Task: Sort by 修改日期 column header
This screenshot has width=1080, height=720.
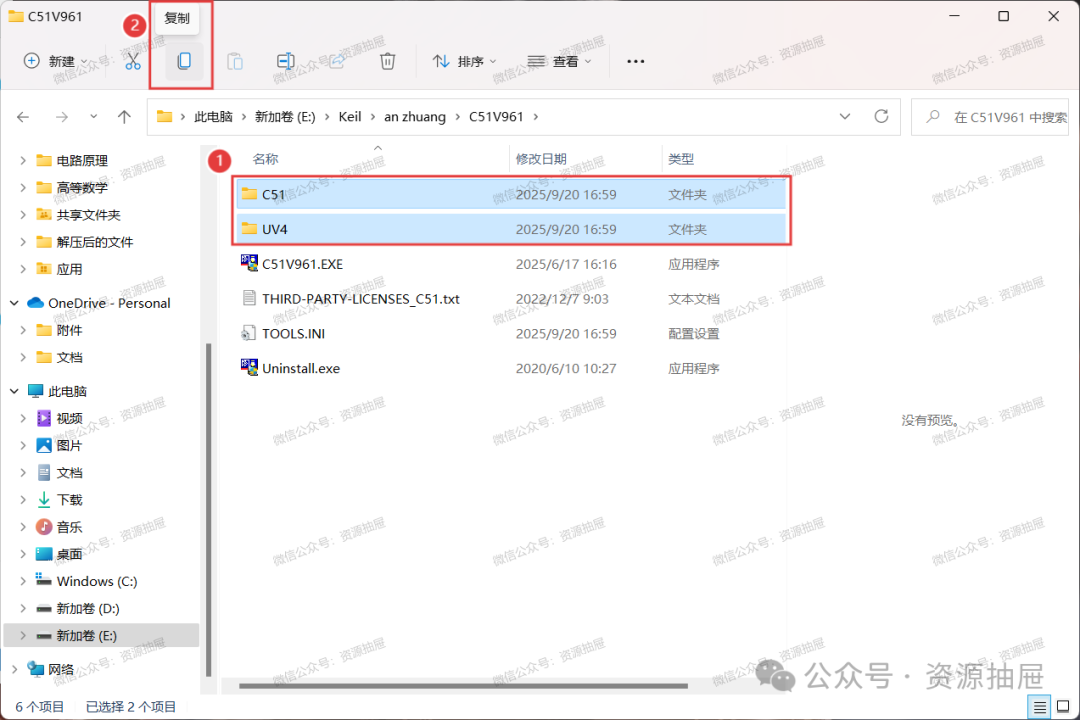Action: 541,159
